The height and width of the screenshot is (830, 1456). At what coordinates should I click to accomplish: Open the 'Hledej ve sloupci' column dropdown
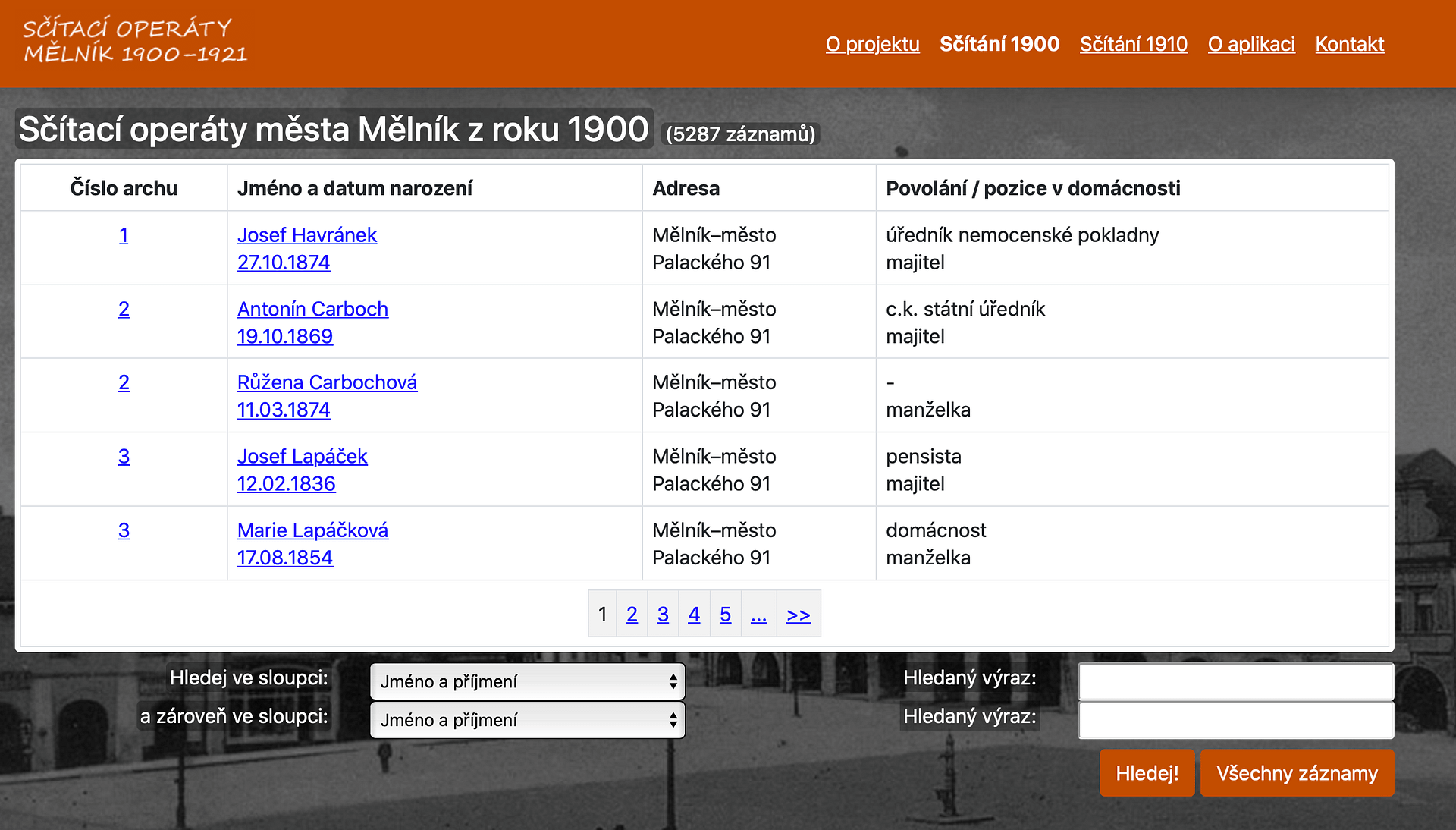pos(528,681)
